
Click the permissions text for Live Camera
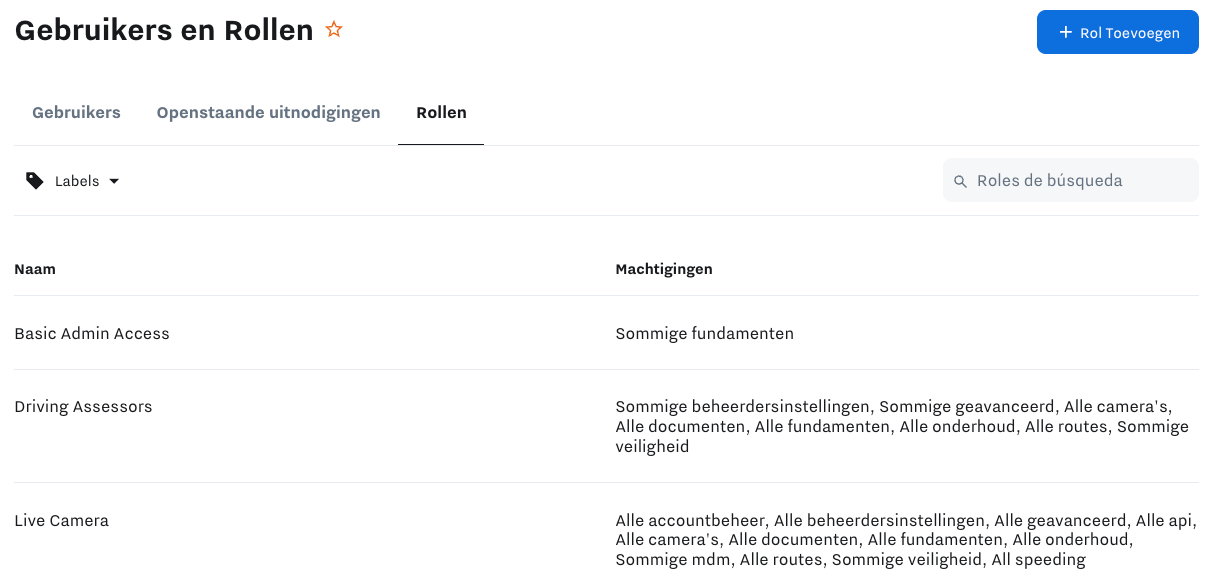(x=900, y=540)
